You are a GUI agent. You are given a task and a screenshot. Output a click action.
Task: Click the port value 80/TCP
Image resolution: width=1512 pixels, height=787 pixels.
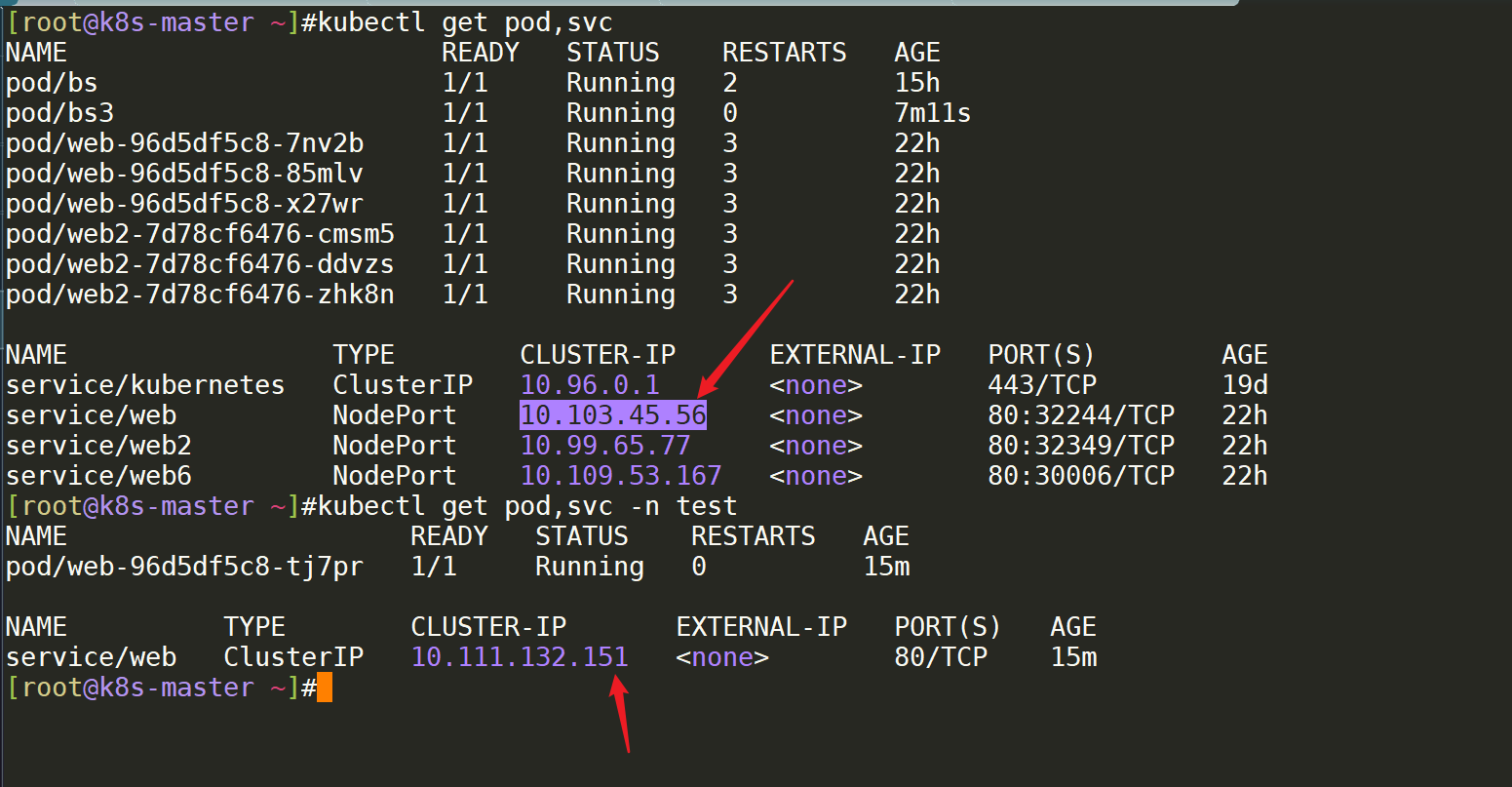tap(941, 657)
